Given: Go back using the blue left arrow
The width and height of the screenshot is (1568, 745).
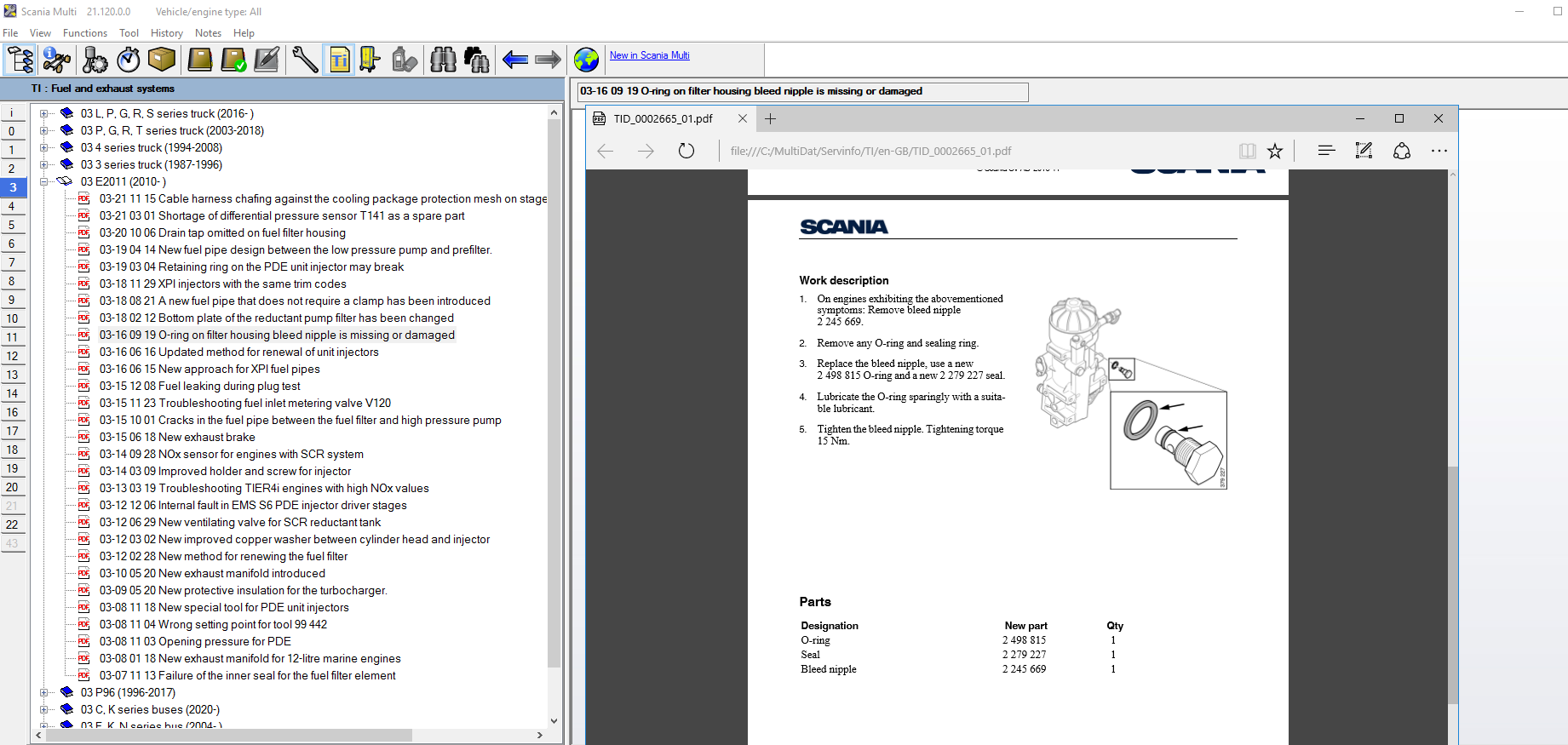Looking at the screenshot, I should pos(514,60).
